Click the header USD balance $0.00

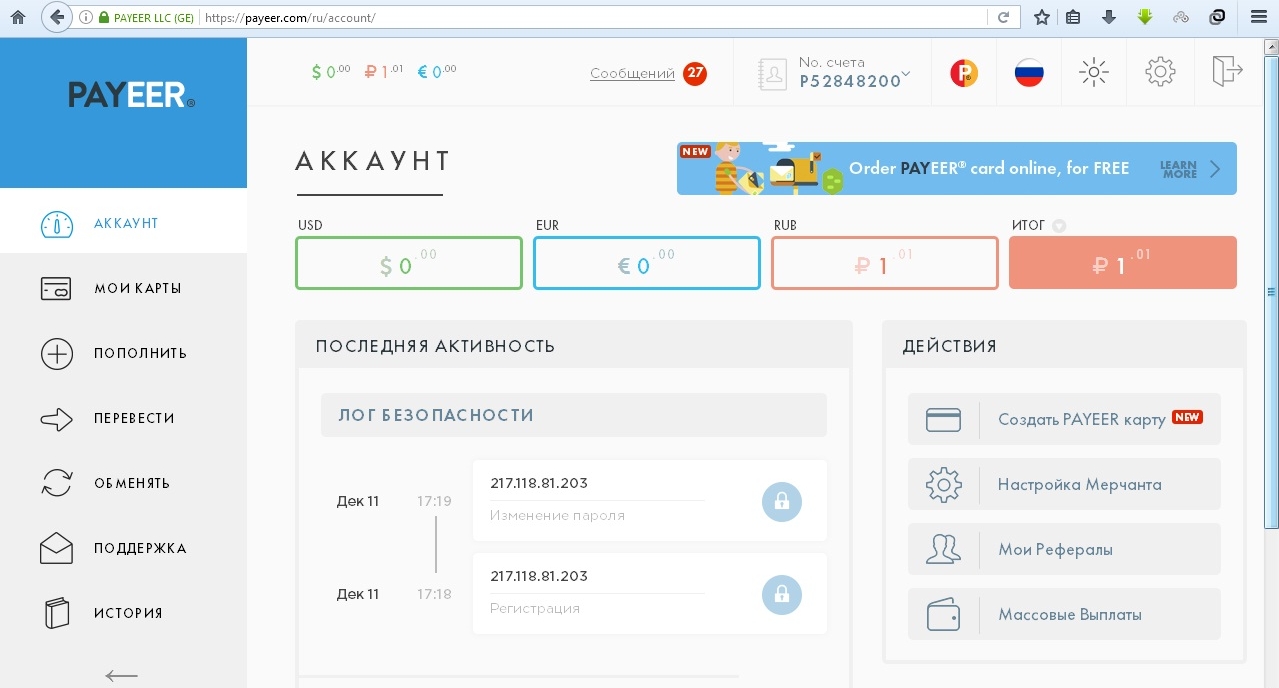(331, 71)
